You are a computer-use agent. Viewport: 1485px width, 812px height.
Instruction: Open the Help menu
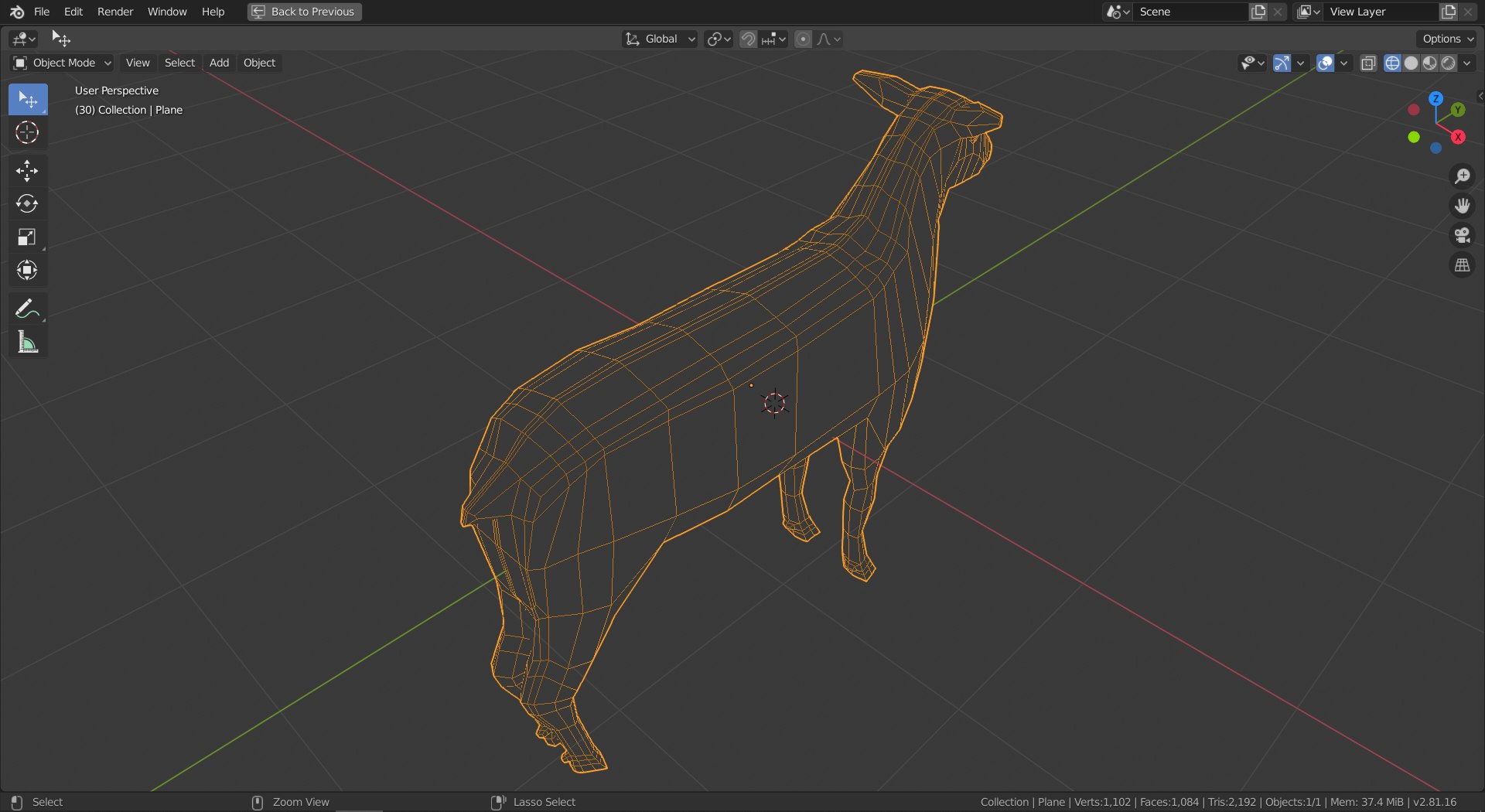coord(213,12)
